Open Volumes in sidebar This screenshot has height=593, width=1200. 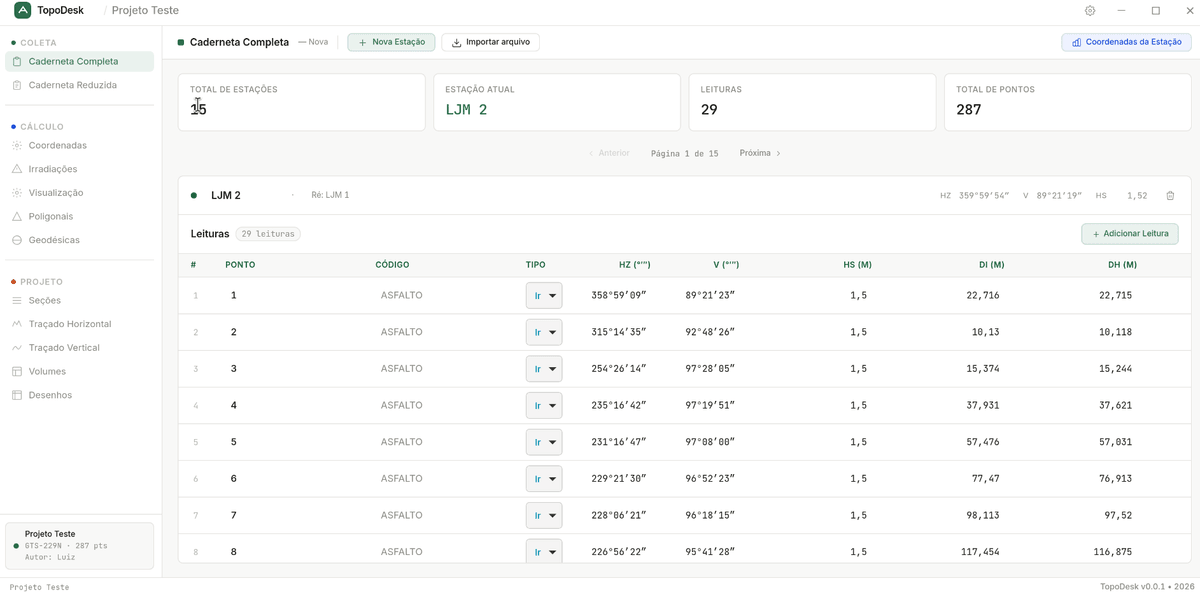pos(80,371)
